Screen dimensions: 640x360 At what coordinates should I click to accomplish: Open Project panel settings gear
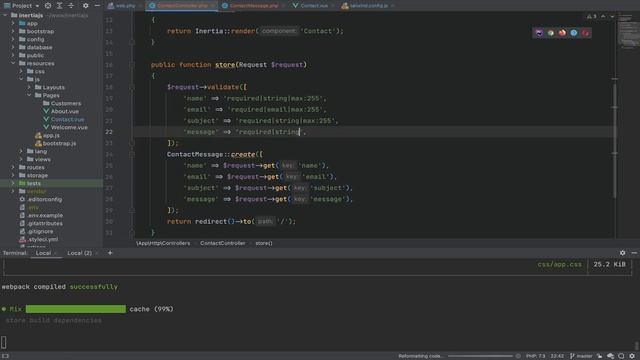coord(85,6)
